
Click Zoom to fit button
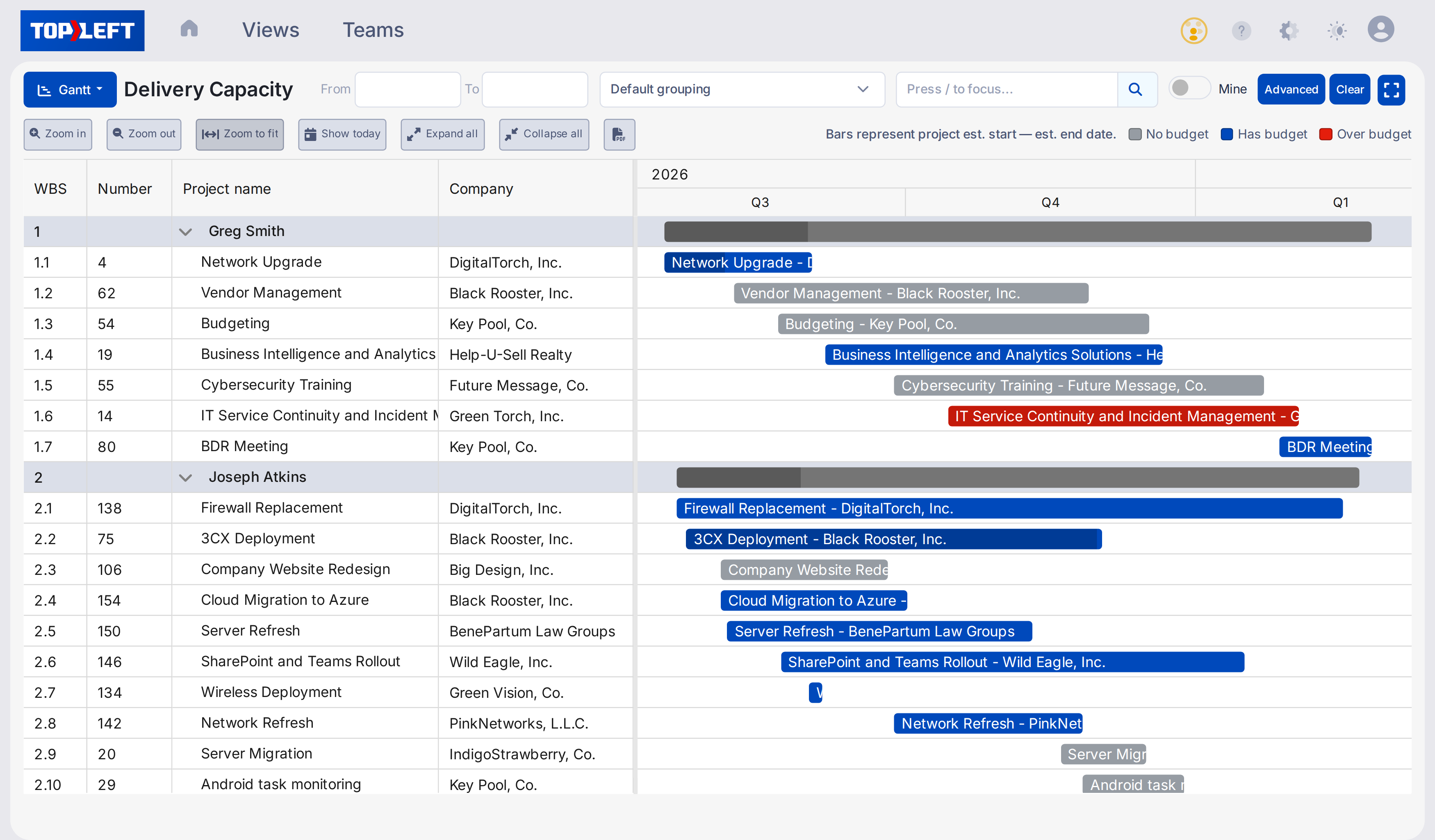(x=240, y=134)
